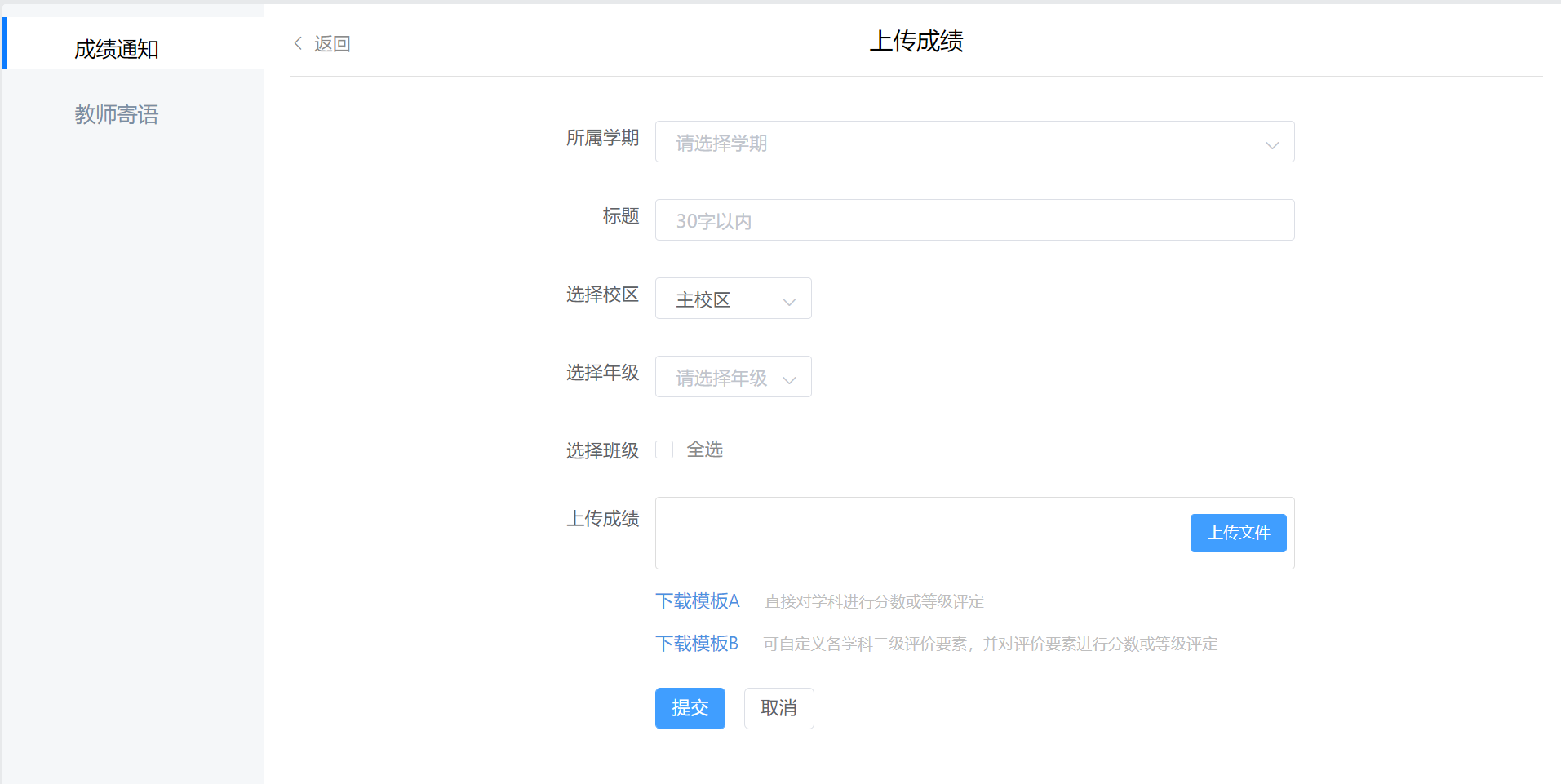Open the 请选择年级 grade dropdown
This screenshot has height=784, width=1561.
[722, 377]
